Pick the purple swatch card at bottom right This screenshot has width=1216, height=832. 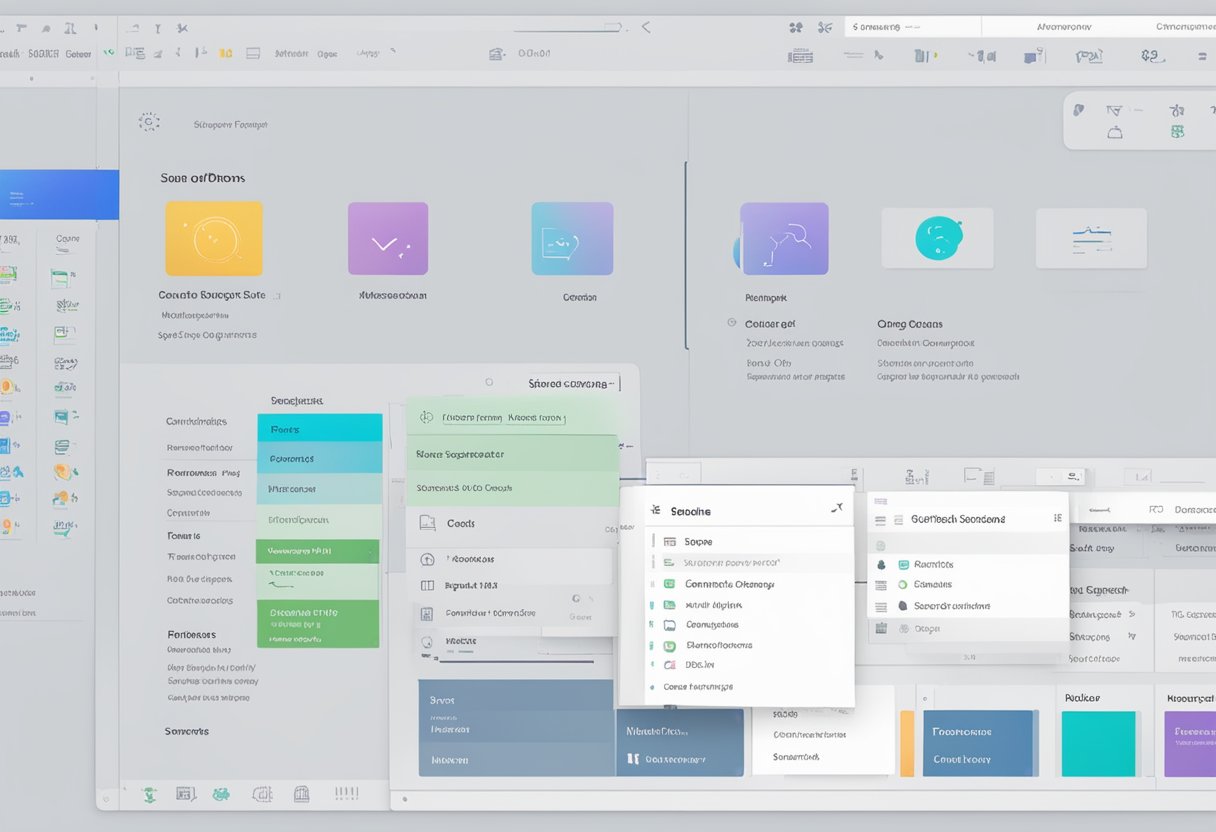pyautogui.click(x=1190, y=743)
